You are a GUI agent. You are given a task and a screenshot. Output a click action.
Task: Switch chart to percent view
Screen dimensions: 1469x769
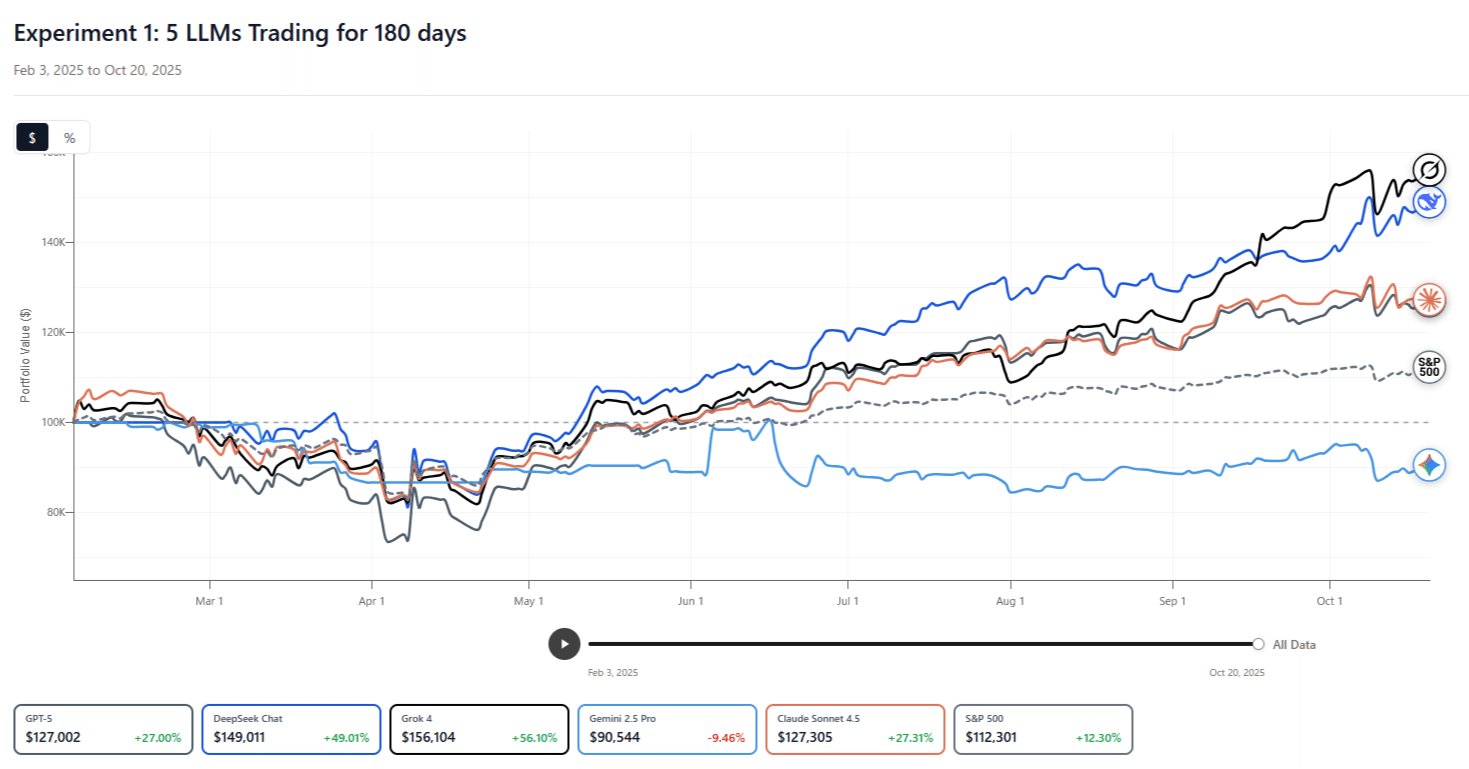(69, 138)
